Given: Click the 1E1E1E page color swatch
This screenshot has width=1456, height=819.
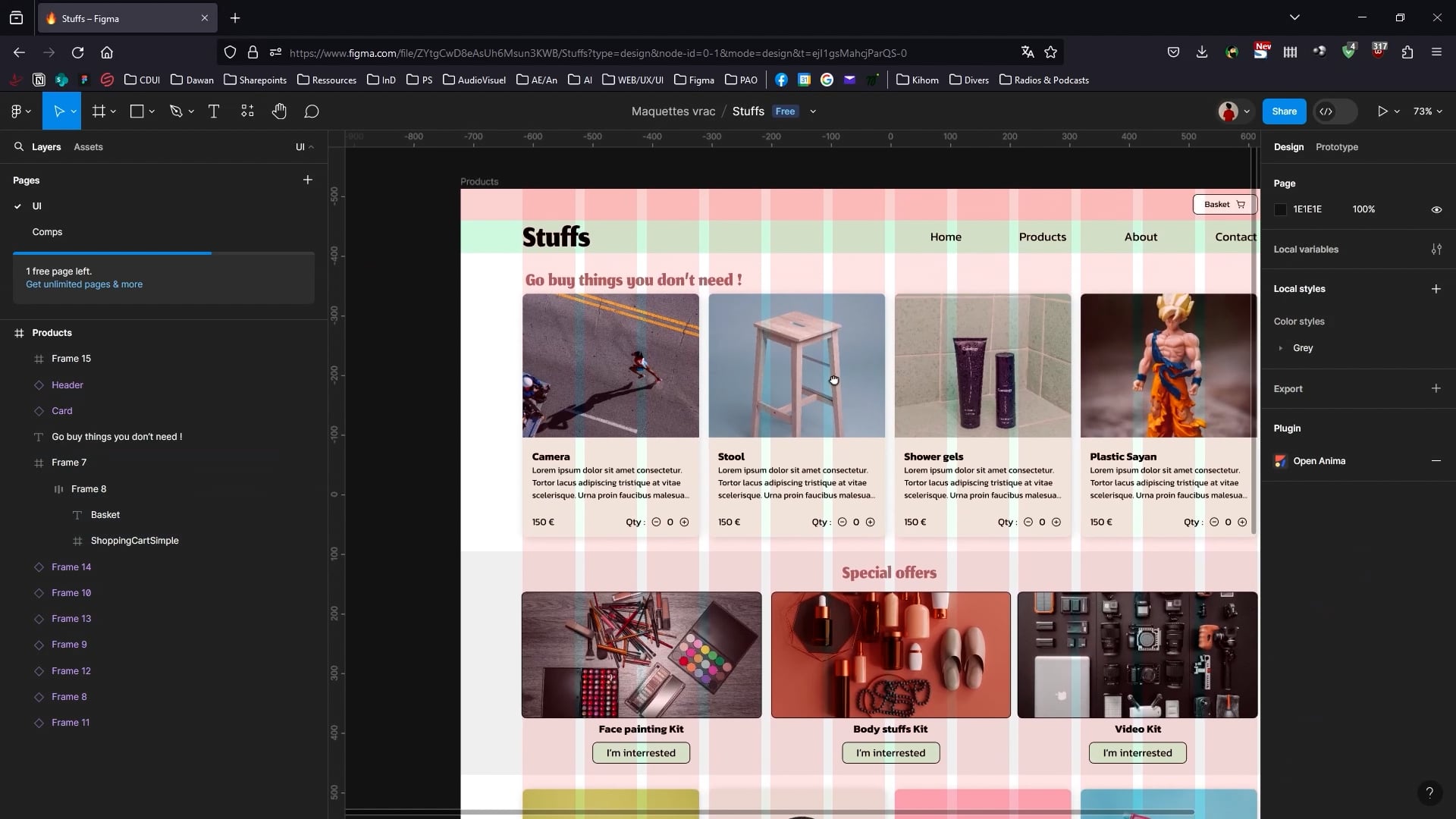Looking at the screenshot, I should pos(1281,209).
